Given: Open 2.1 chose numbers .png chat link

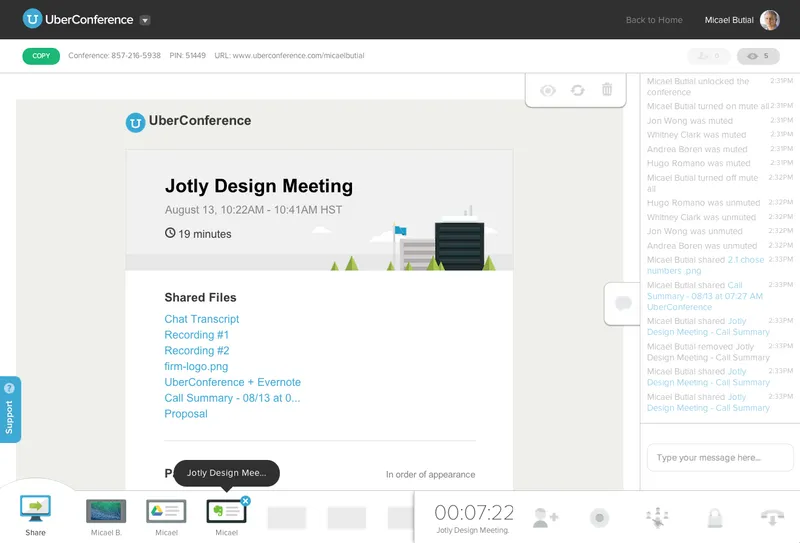Looking at the screenshot, I should click(706, 265).
